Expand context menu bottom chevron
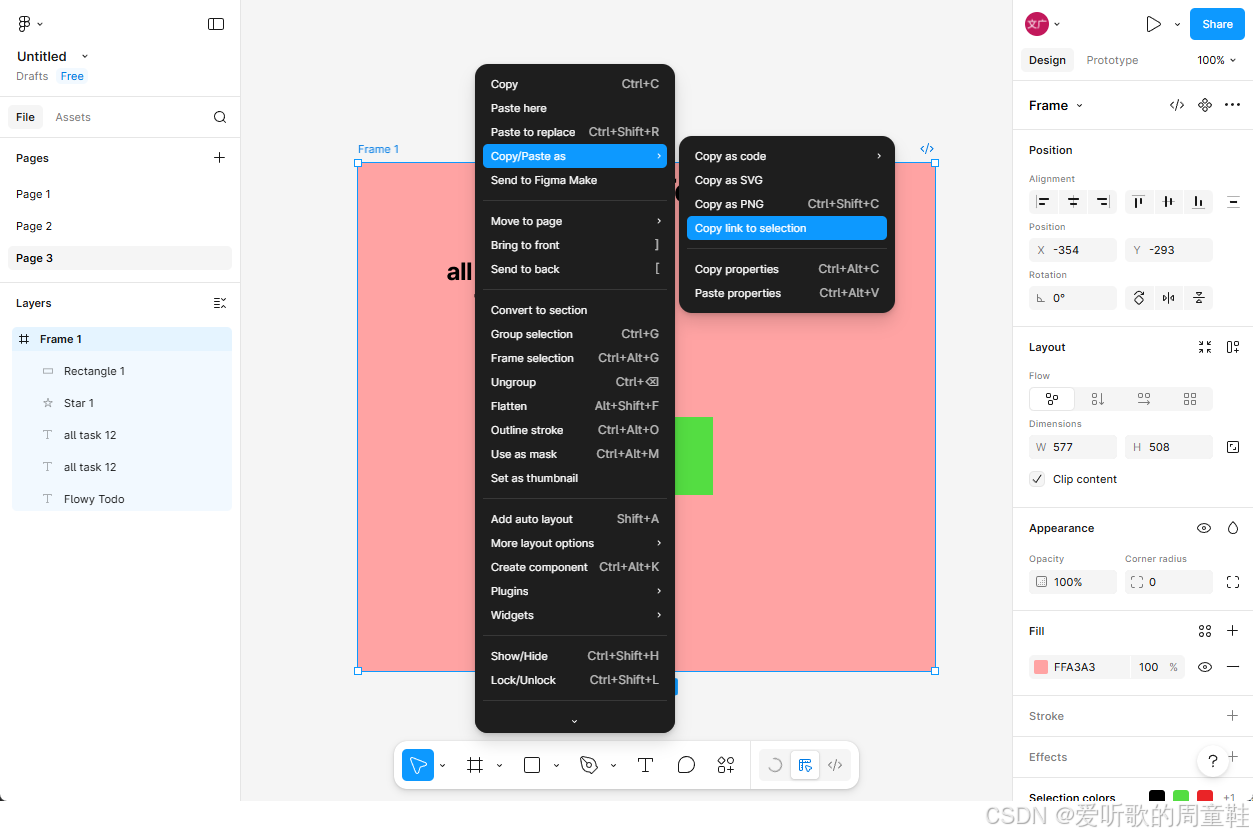1253x837 pixels. 574,721
